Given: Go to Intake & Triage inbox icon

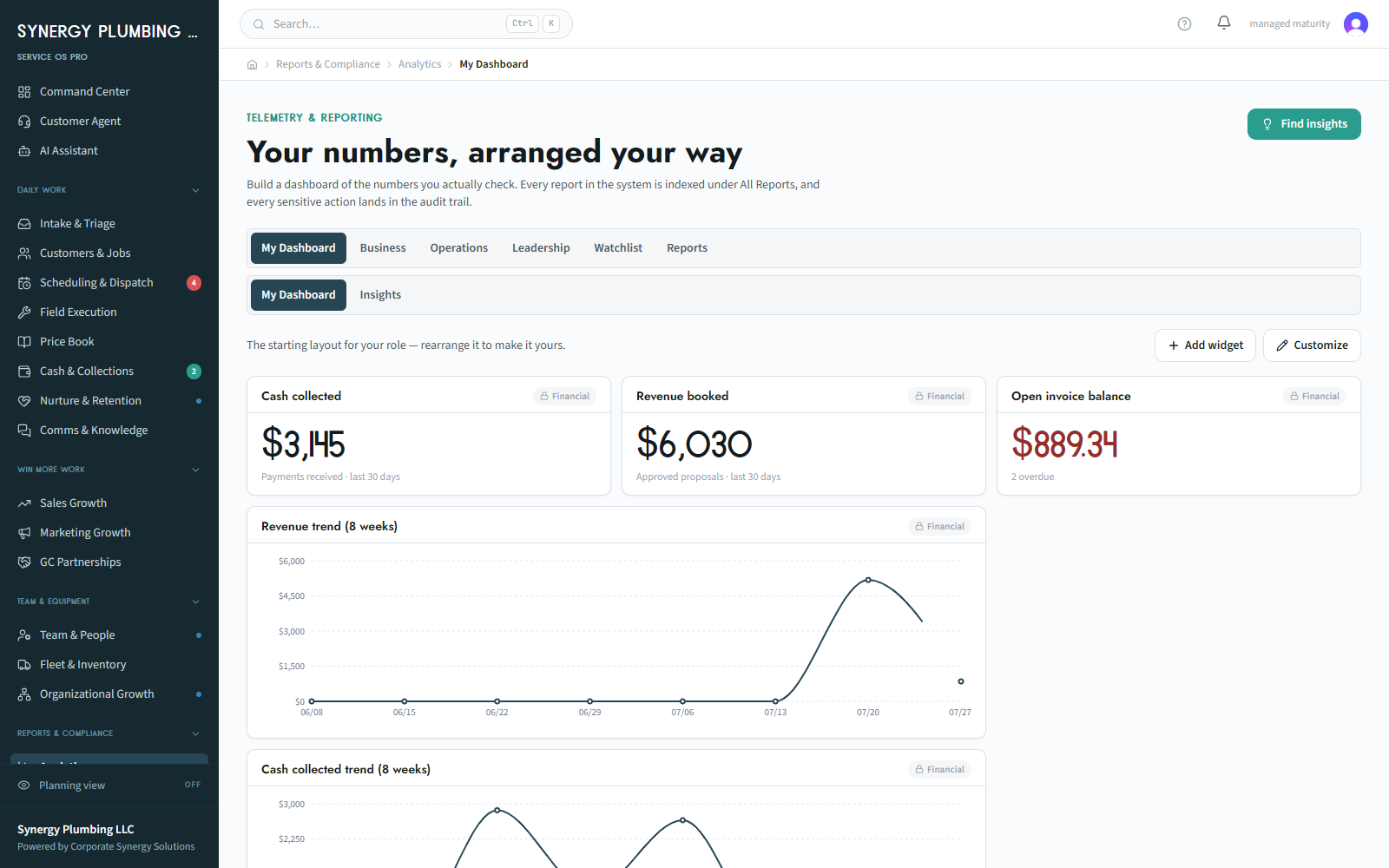Looking at the screenshot, I should pos(24,224).
